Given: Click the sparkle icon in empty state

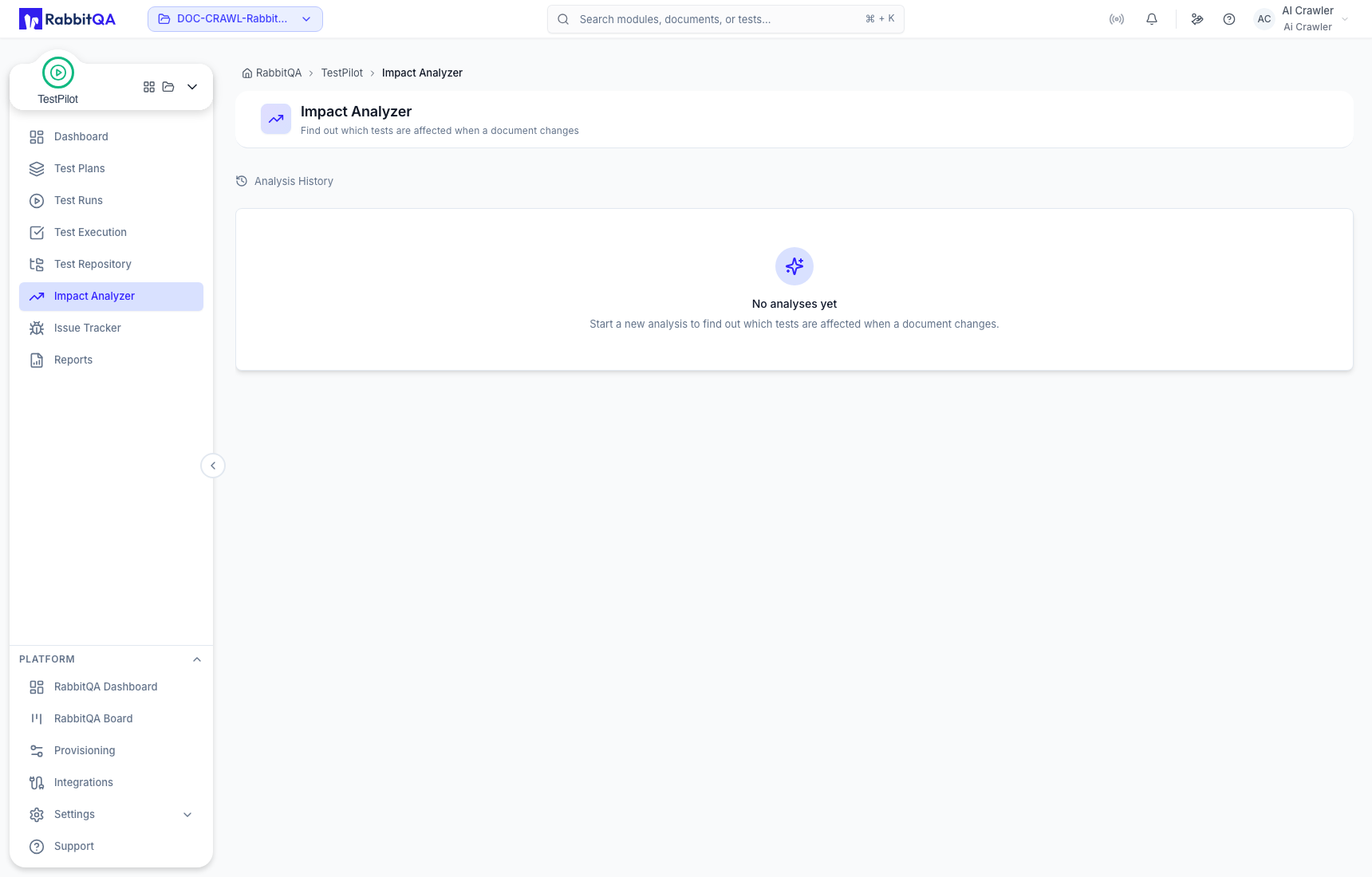Looking at the screenshot, I should (x=794, y=266).
